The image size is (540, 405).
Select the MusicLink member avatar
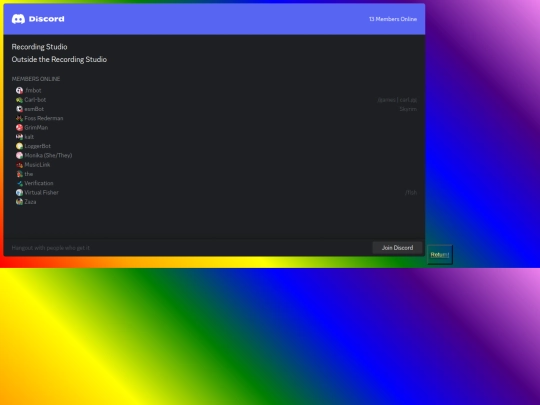[x=19, y=165]
